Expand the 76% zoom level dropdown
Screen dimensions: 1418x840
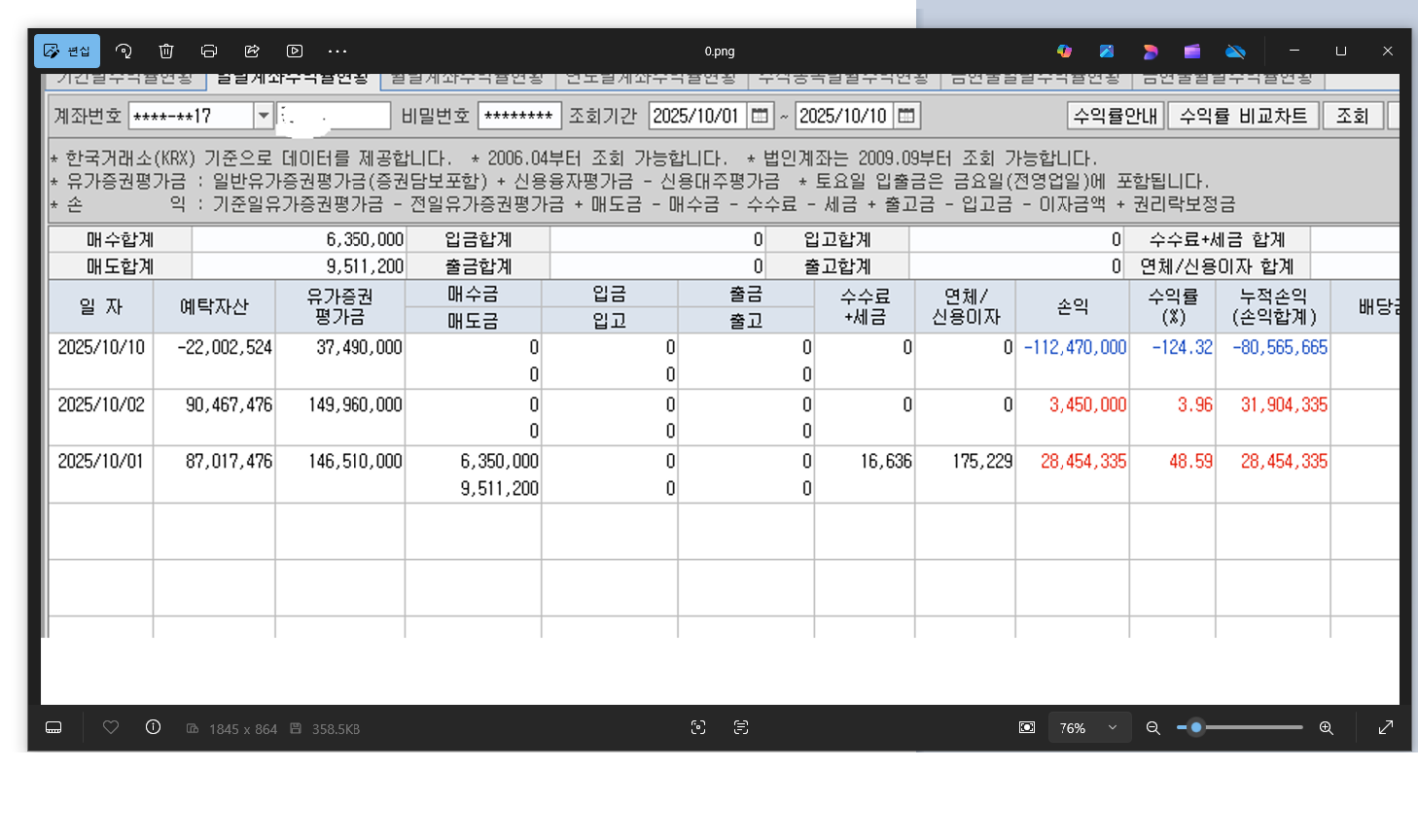coord(1089,727)
